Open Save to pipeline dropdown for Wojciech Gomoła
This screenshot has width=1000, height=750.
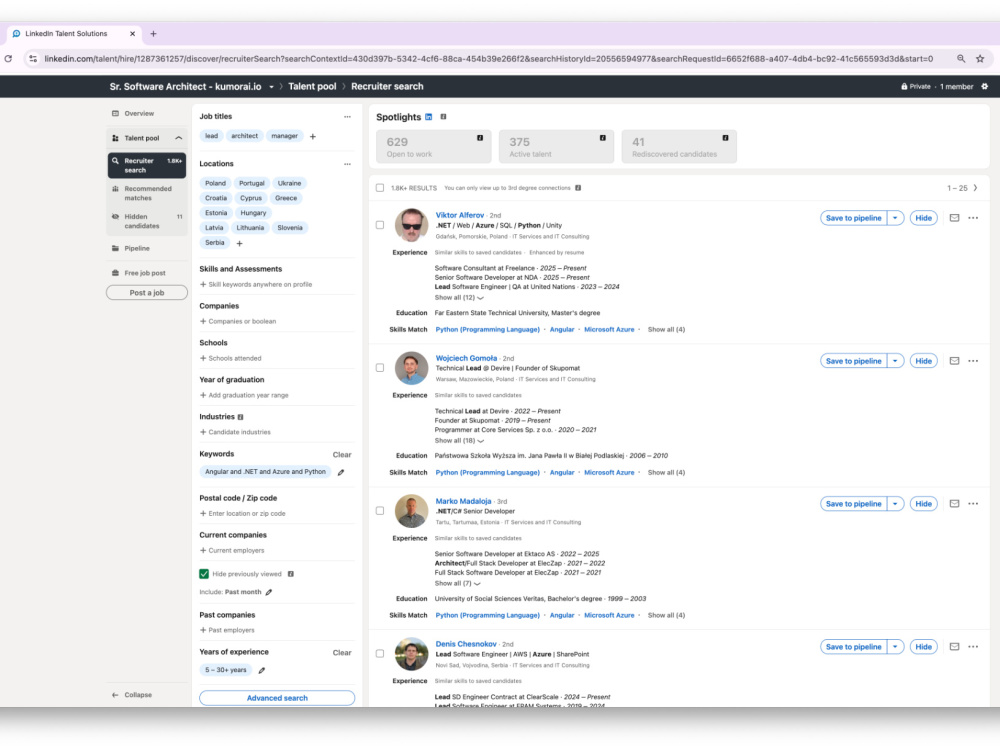(x=895, y=361)
